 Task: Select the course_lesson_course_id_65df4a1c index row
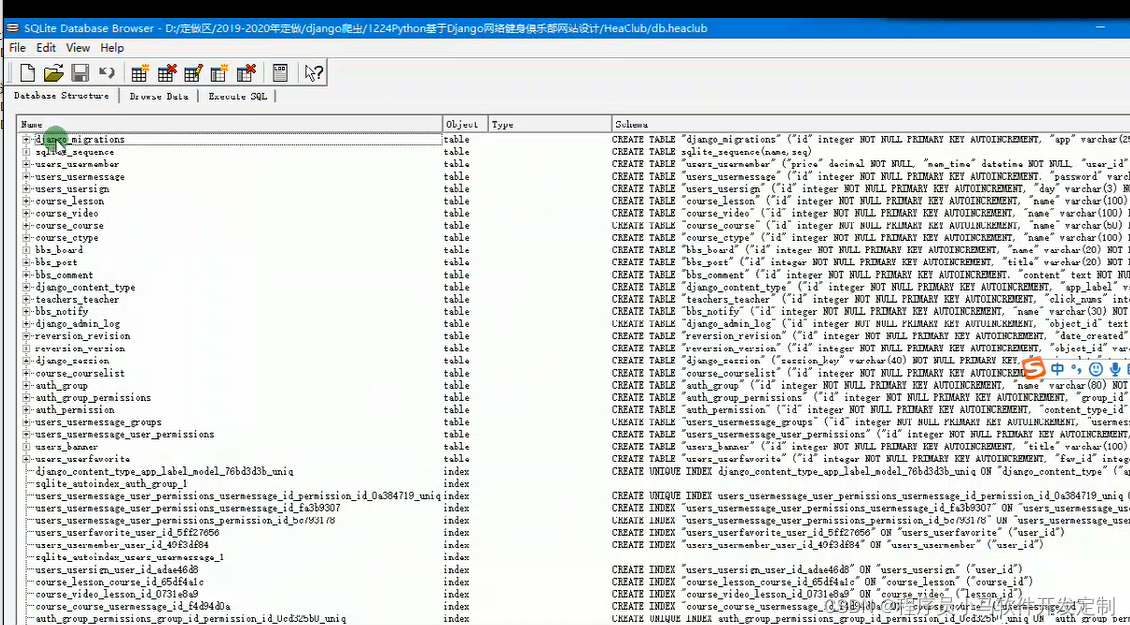(574, 581)
